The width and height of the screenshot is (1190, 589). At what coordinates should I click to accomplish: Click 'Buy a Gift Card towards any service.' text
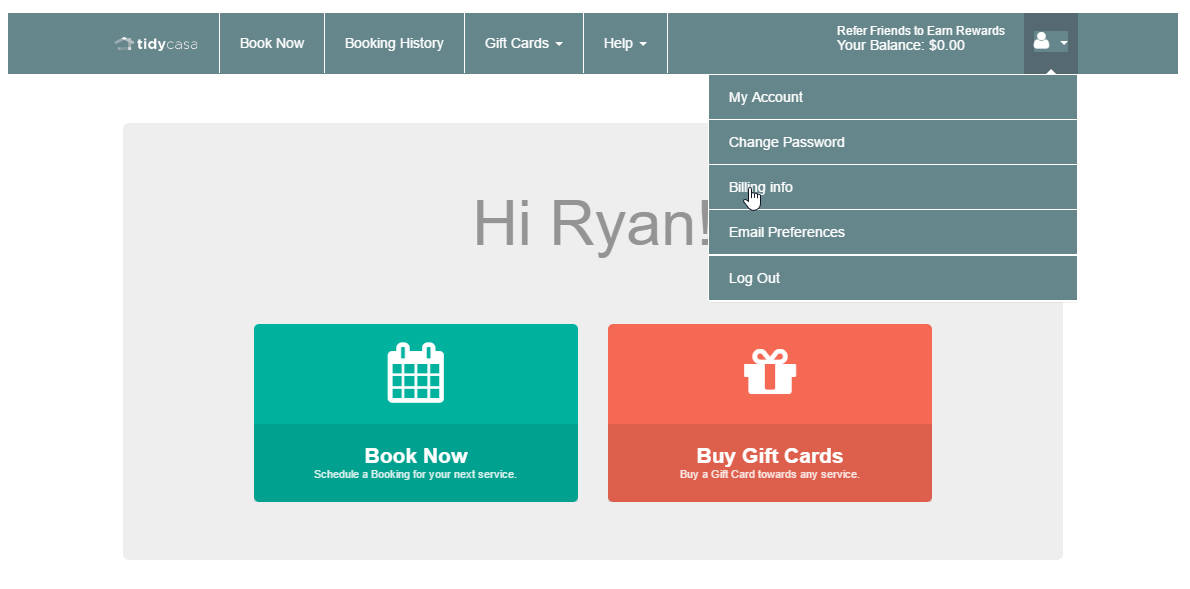click(770, 474)
